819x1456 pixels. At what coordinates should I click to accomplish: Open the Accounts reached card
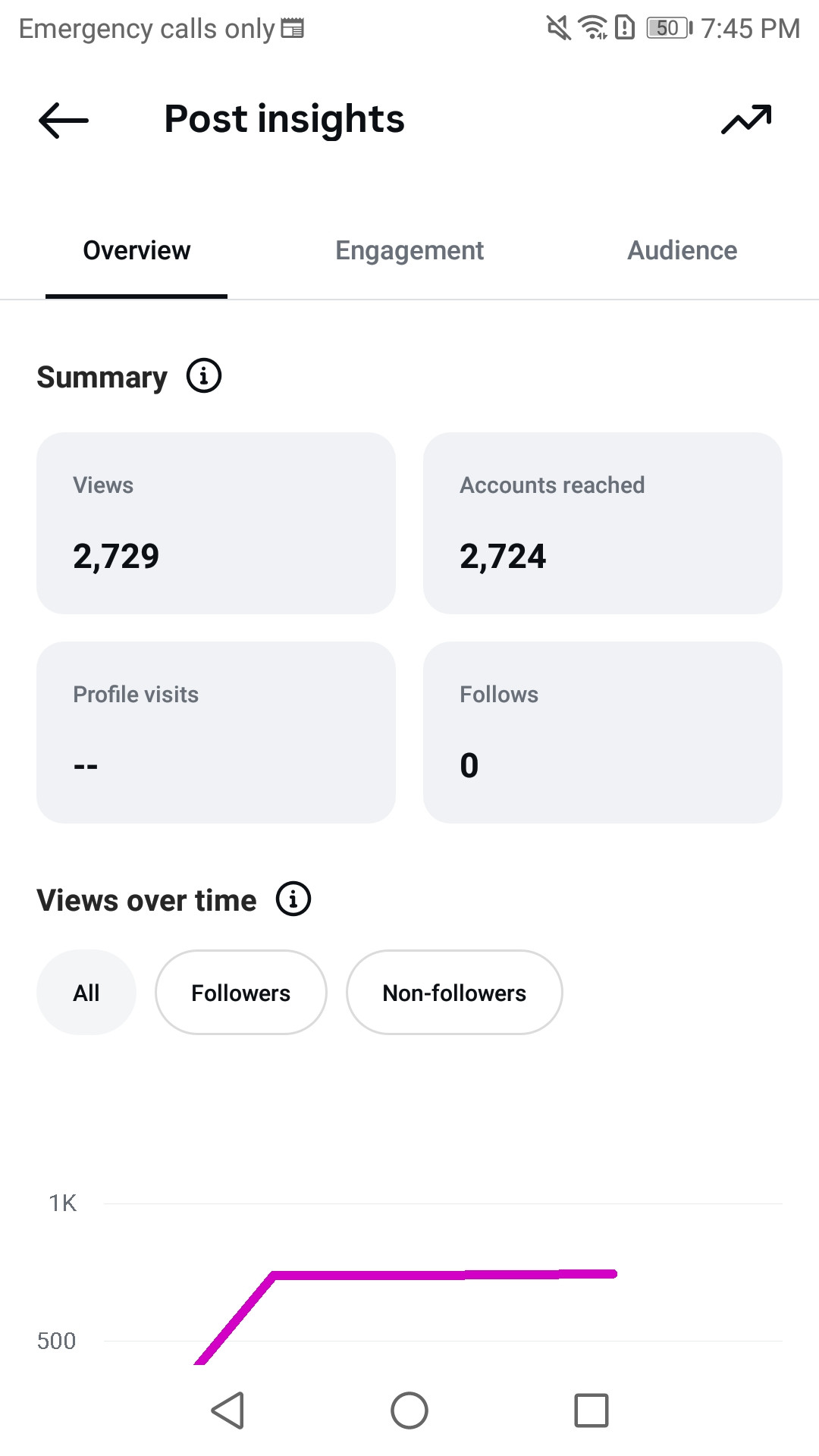pyautogui.click(x=603, y=523)
